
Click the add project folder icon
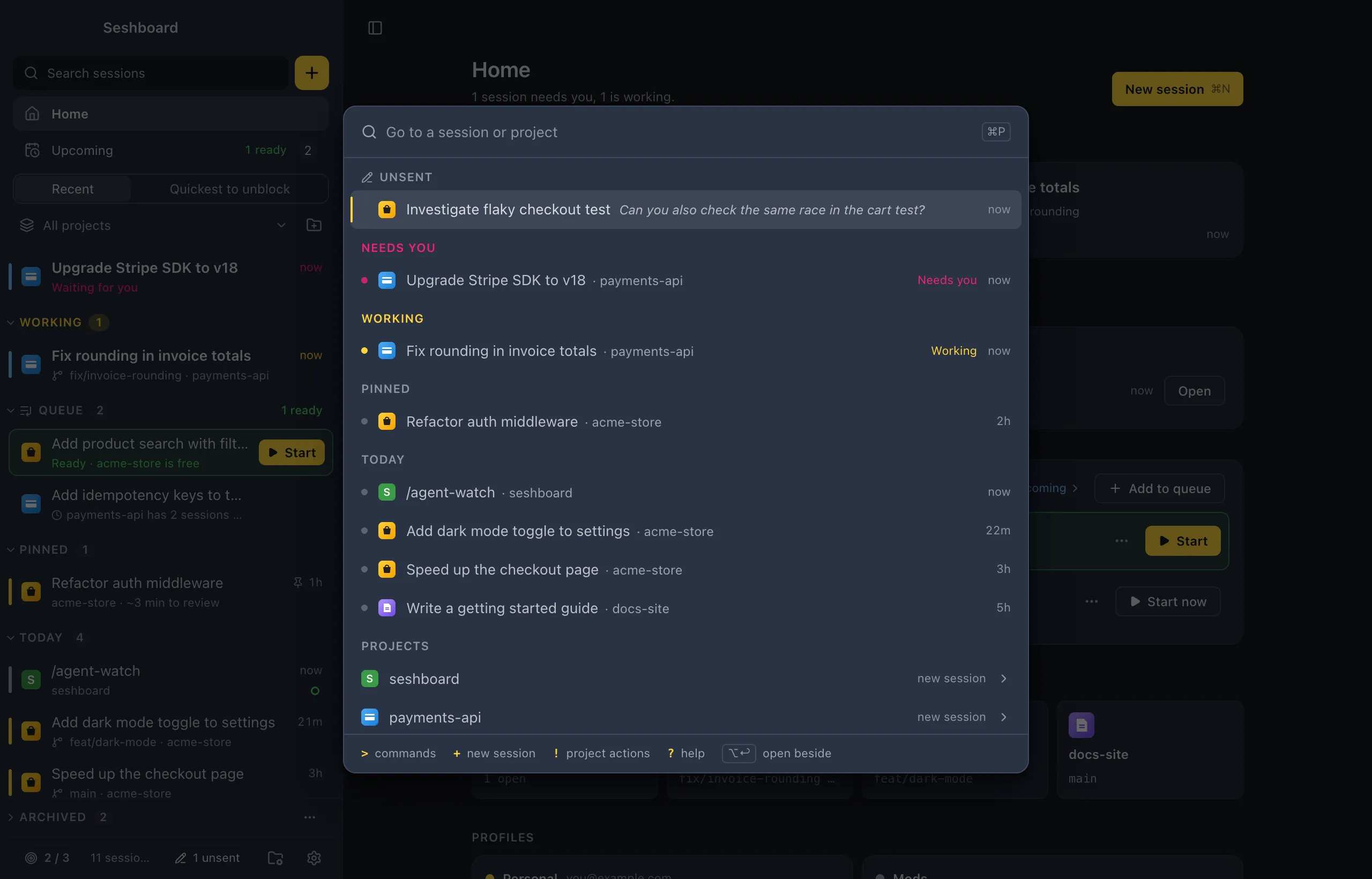coord(314,225)
